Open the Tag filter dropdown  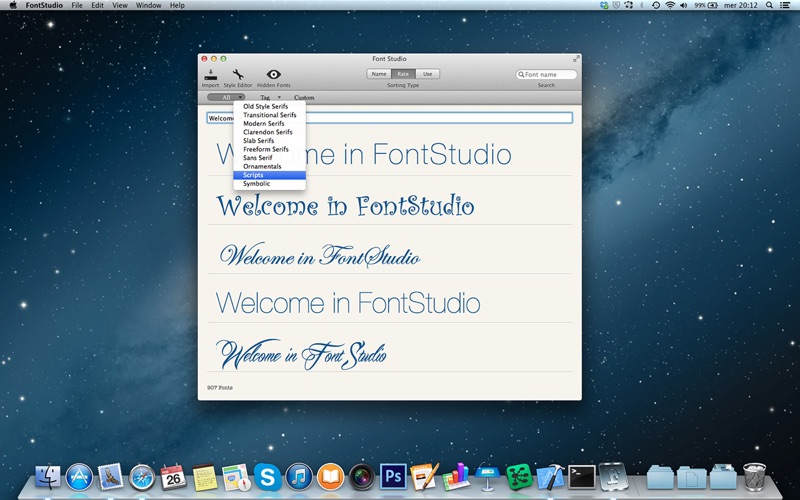click(x=270, y=97)
